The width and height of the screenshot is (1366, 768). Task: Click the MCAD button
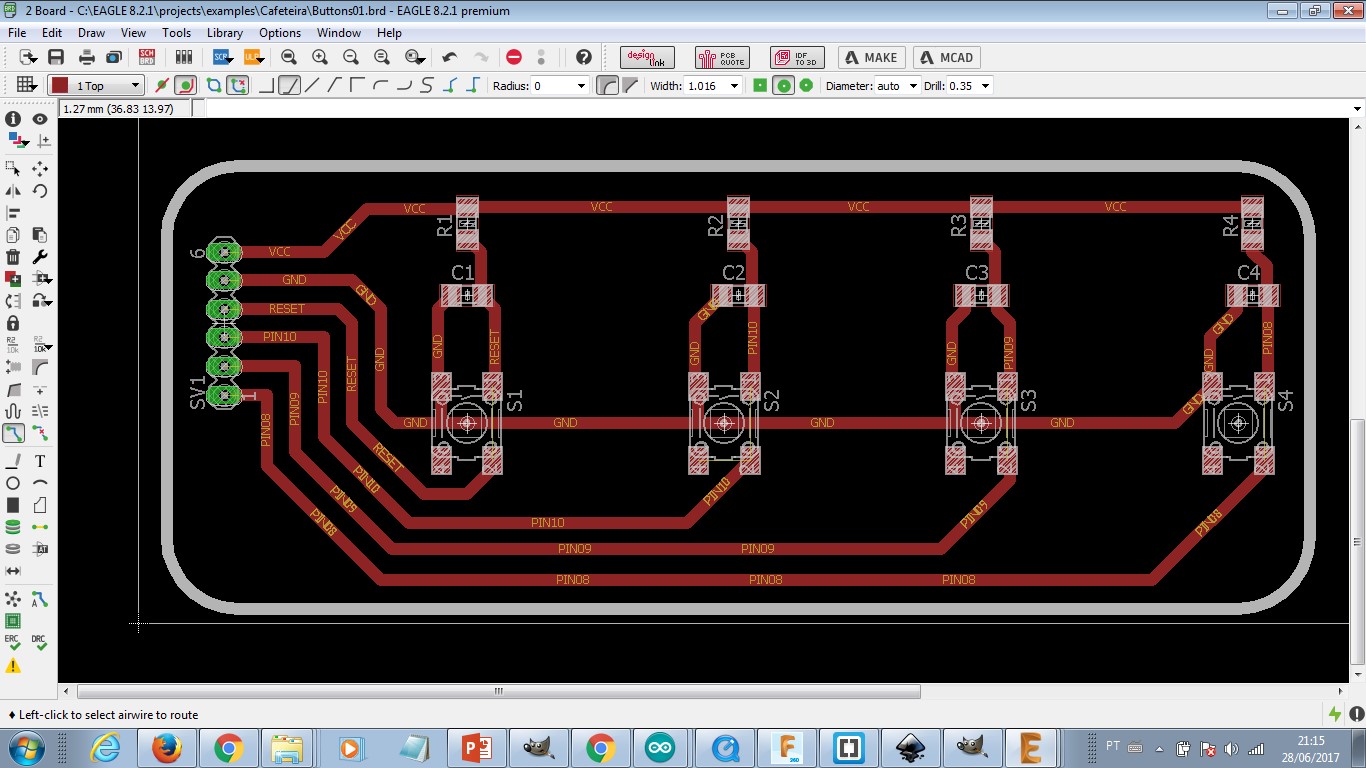pyautogui.click(x=946, y=58)
